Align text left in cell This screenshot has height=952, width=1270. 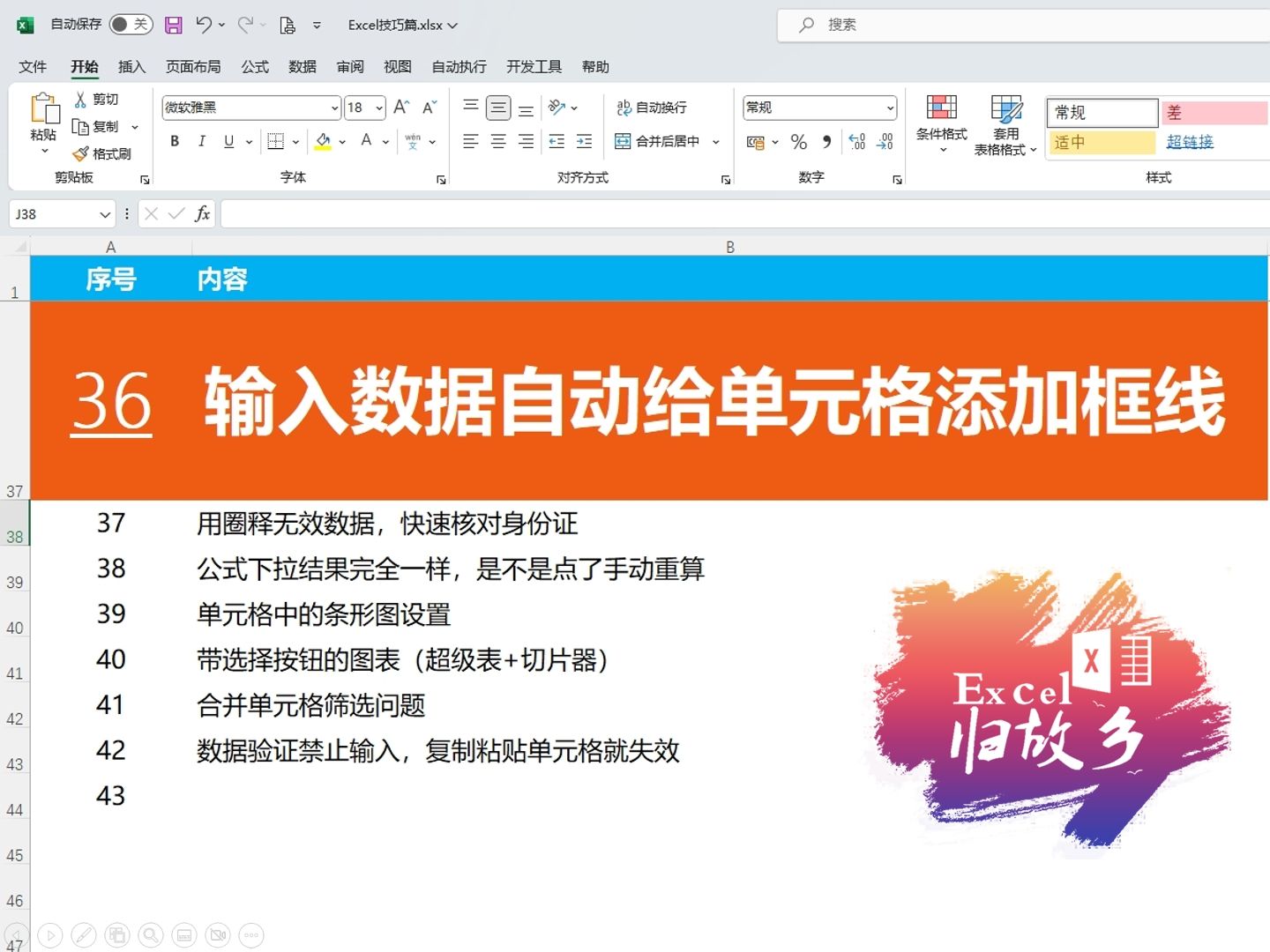pyautogui.click(x=471, y=141)
